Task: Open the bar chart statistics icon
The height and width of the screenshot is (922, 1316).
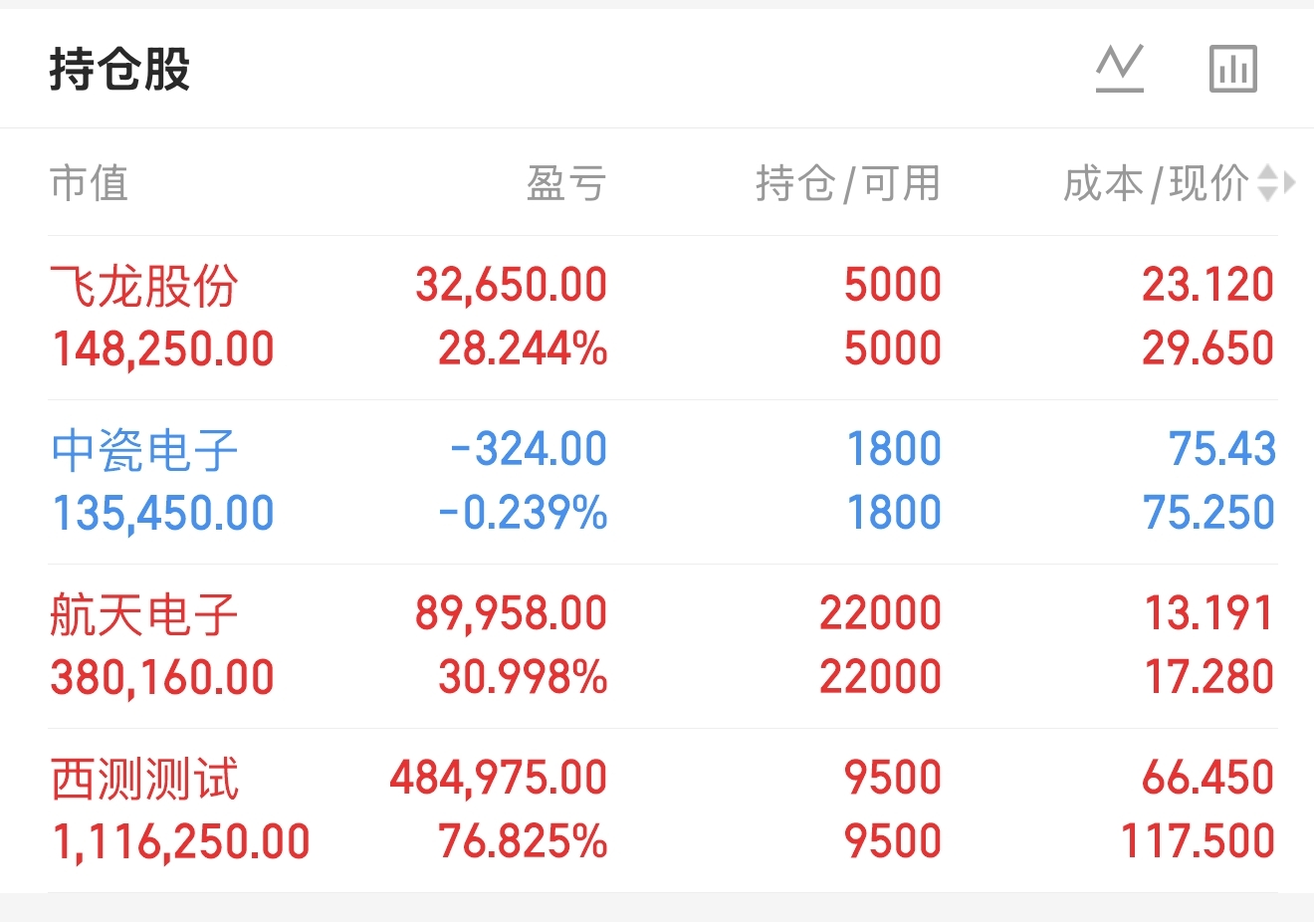Action: (x=1232, y=69)
